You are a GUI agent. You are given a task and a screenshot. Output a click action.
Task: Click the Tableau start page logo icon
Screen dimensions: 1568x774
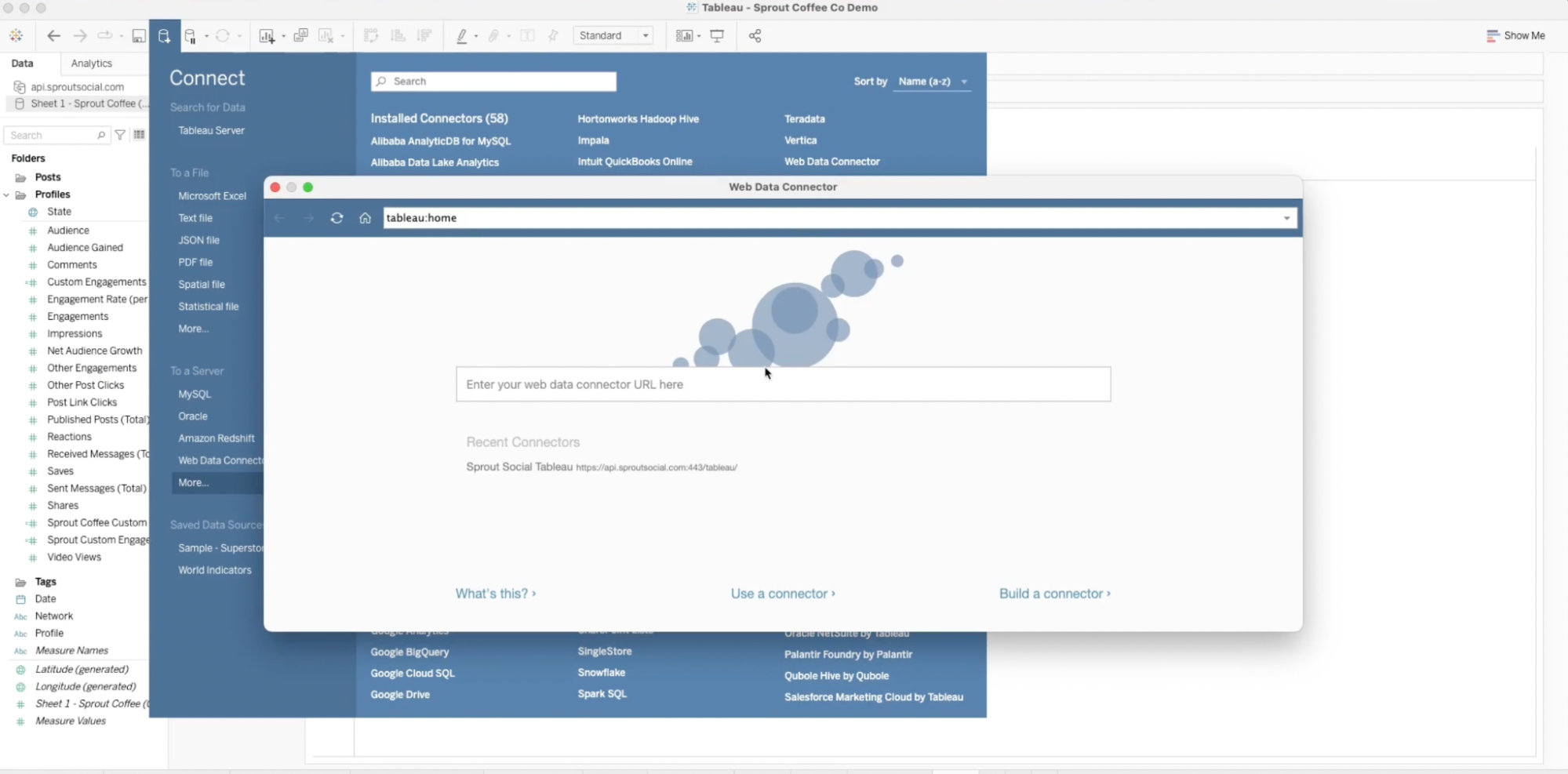[x=16, y=35]
